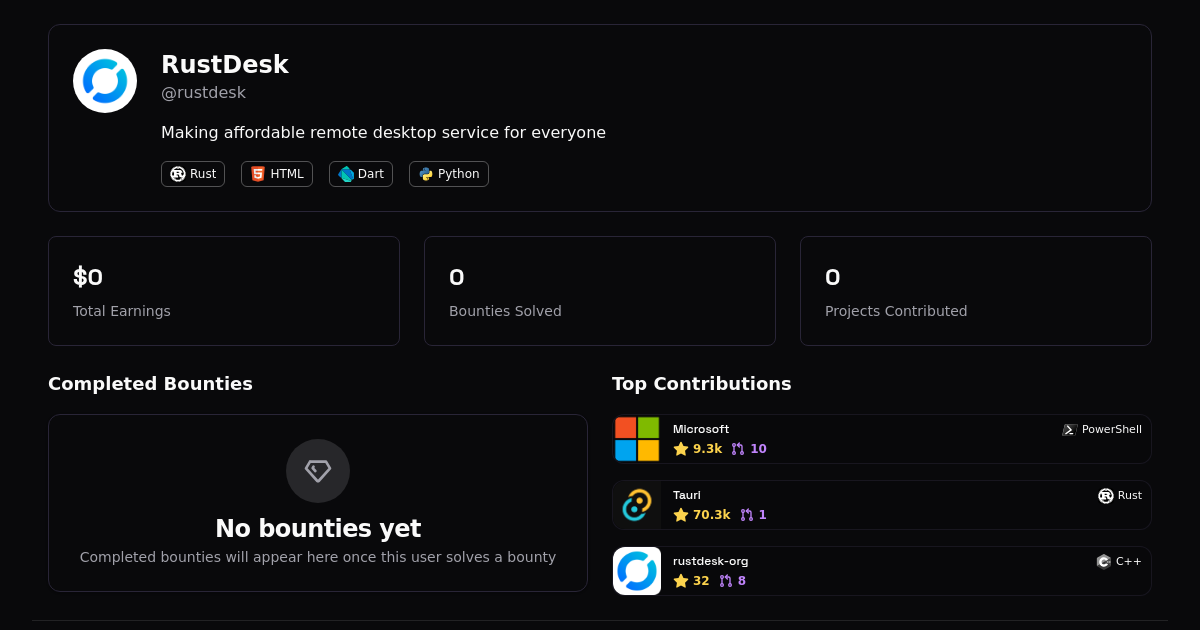Click the diamond bounty placeholder icon
This screenshot has height=630, width=1200.
[318, 470]
